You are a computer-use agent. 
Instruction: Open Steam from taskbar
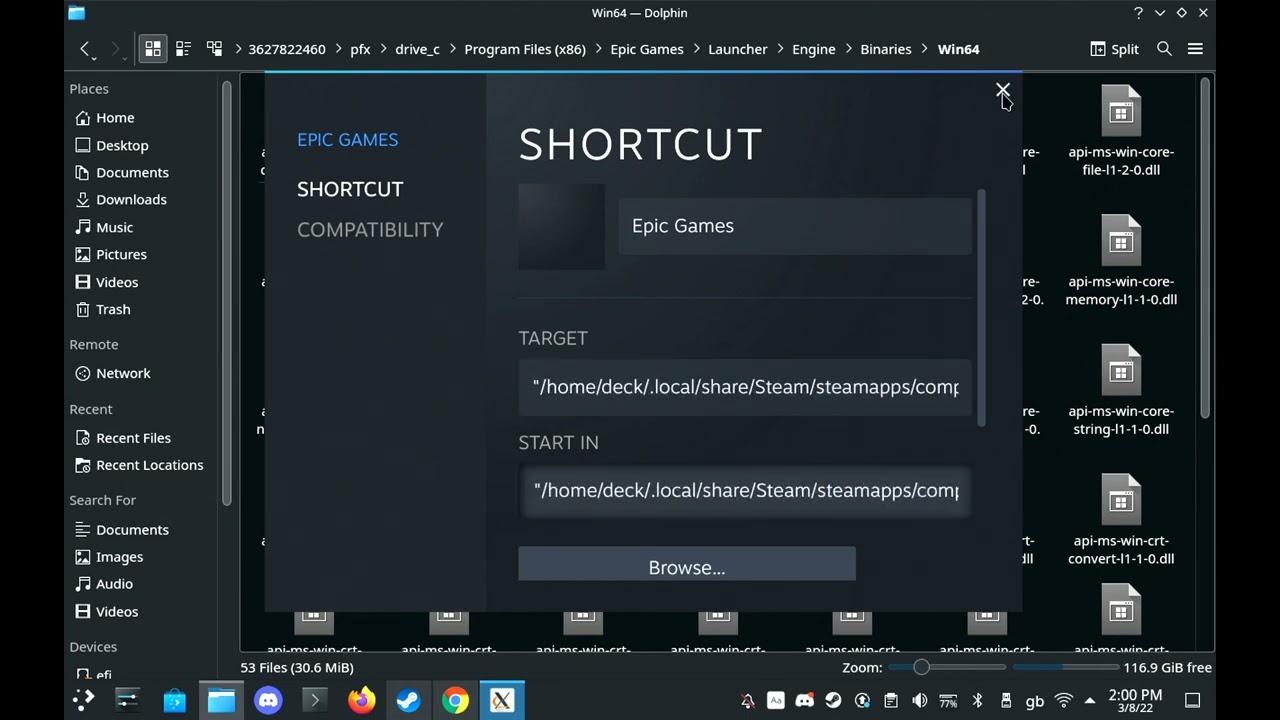408,700
